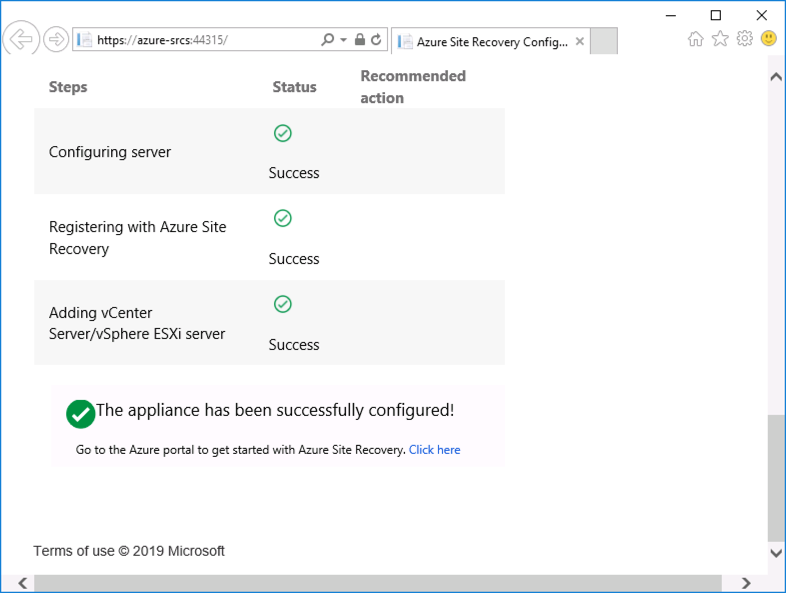The image size is (786, 593).
Task: Click Success status for Adding vCenter Server
Action: click(294, 345)
